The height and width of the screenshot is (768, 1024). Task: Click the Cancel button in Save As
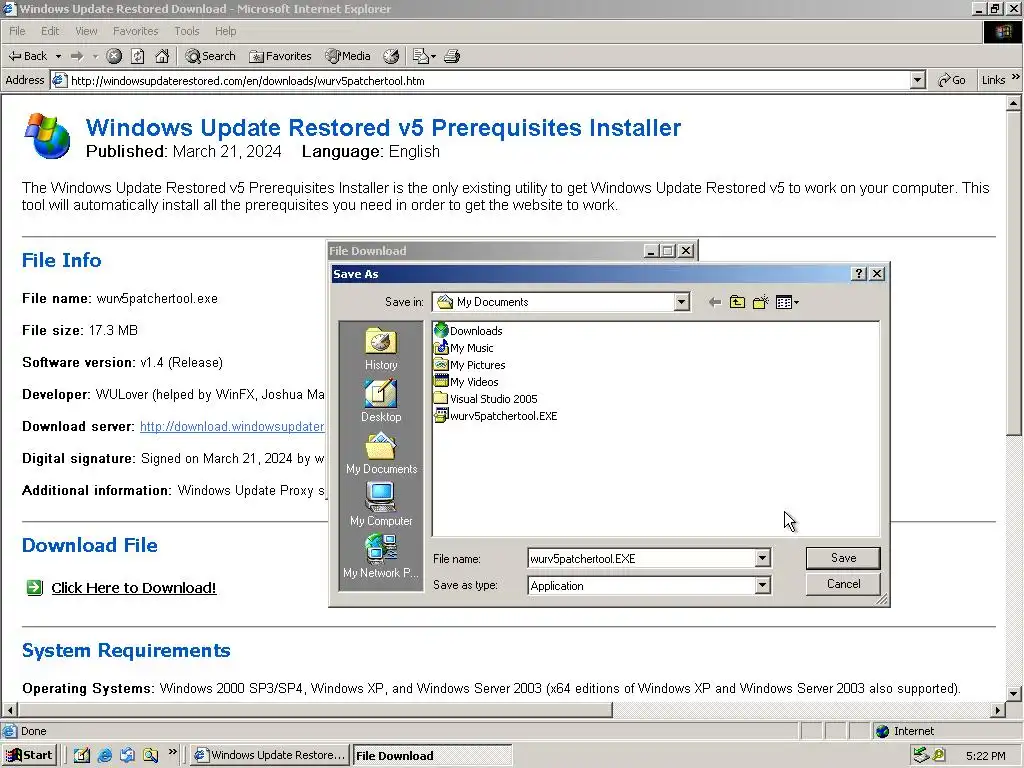843,584
